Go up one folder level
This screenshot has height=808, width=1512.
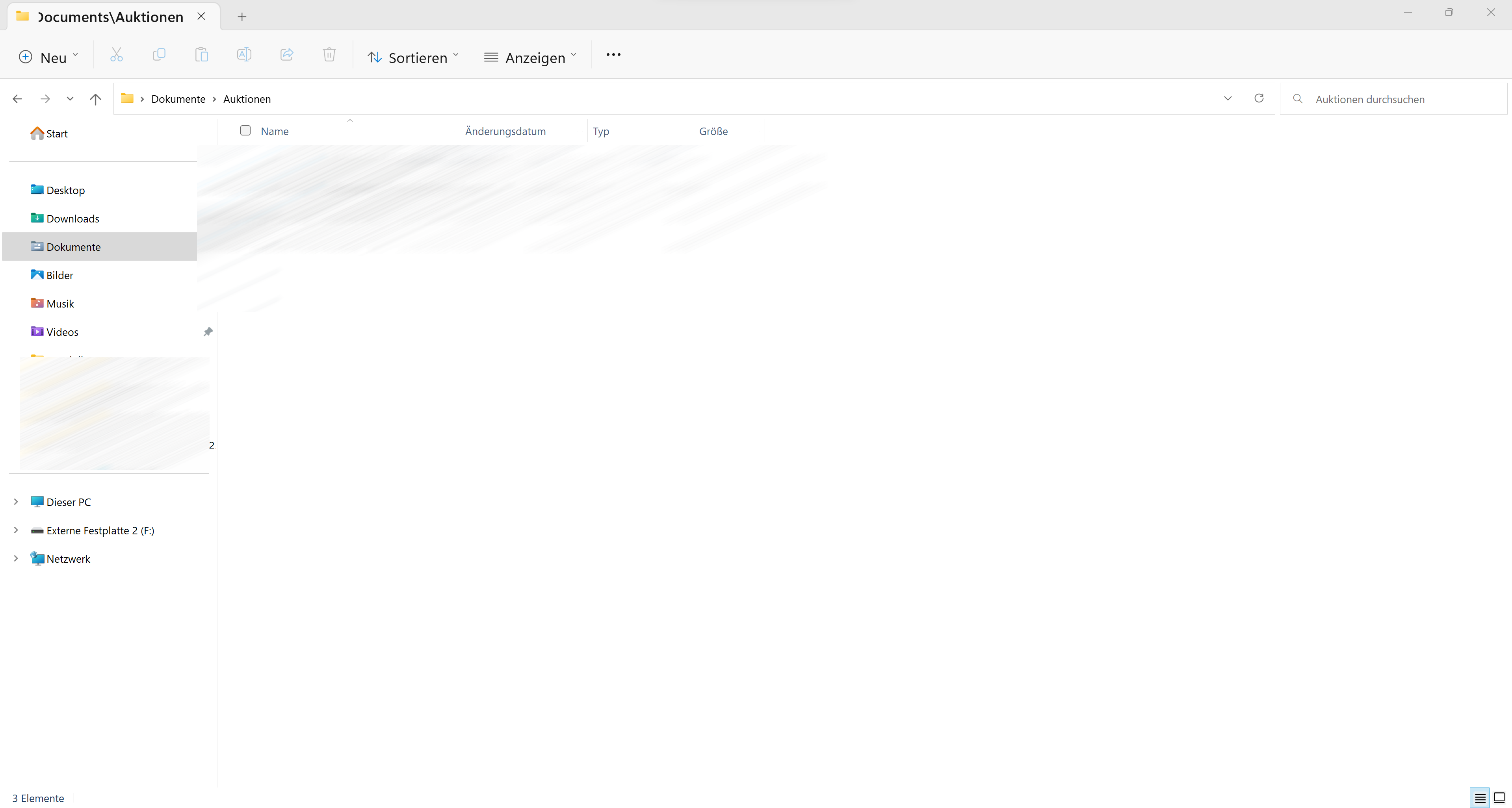[95, 99]
